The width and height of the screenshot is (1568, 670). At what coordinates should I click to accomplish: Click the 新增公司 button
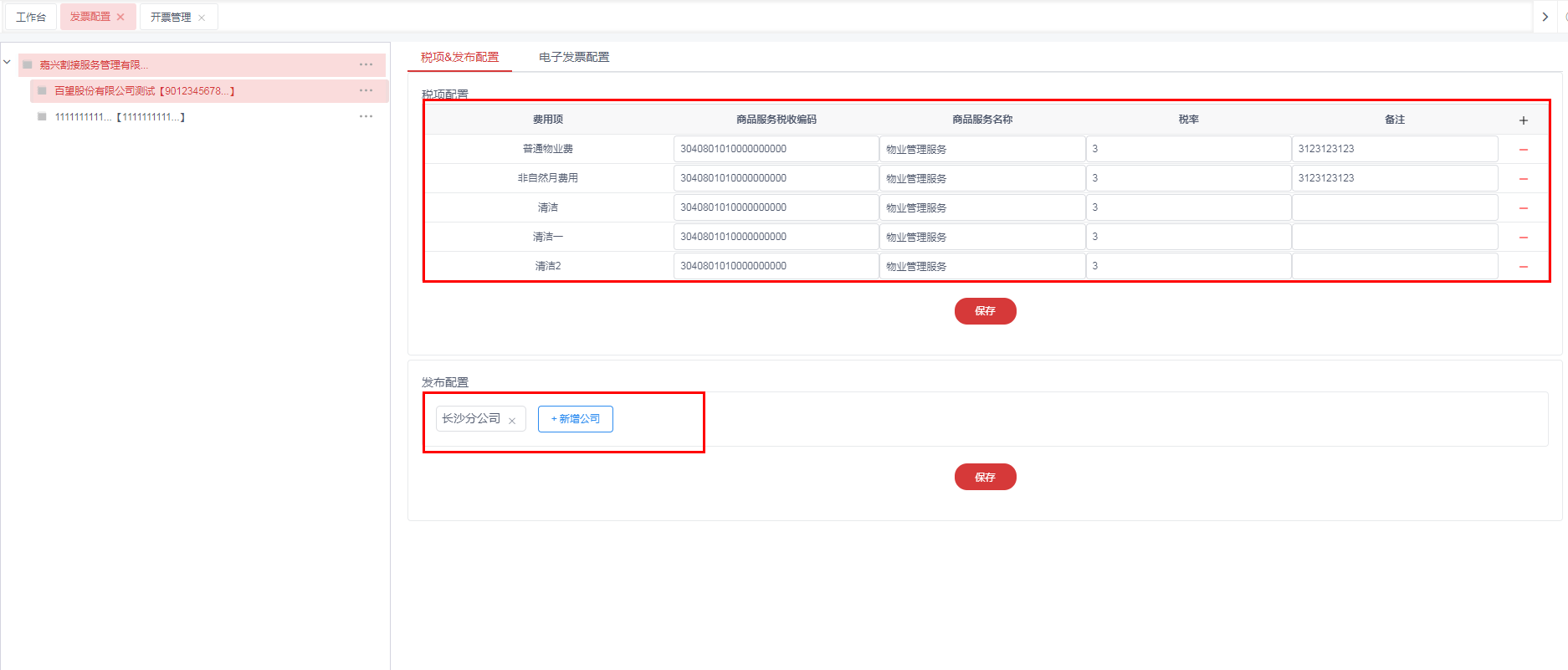pos(576,419)
